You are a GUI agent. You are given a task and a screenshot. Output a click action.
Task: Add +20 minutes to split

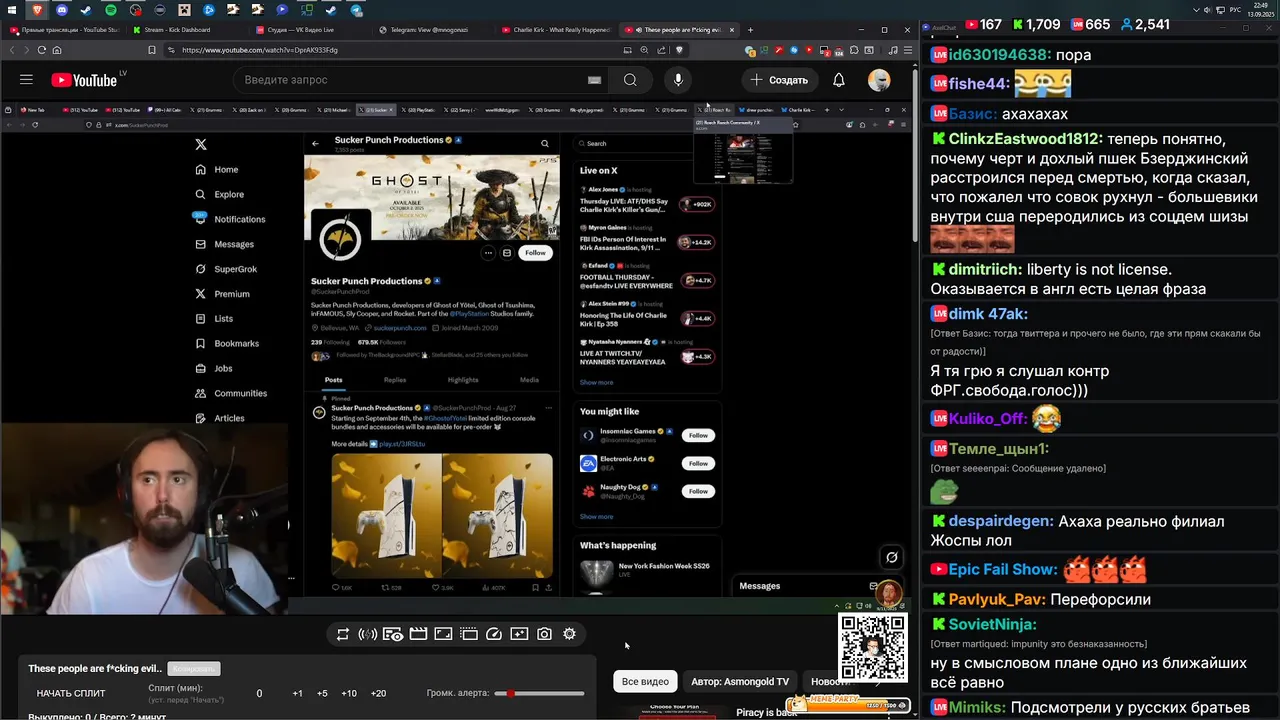point(378,693)
